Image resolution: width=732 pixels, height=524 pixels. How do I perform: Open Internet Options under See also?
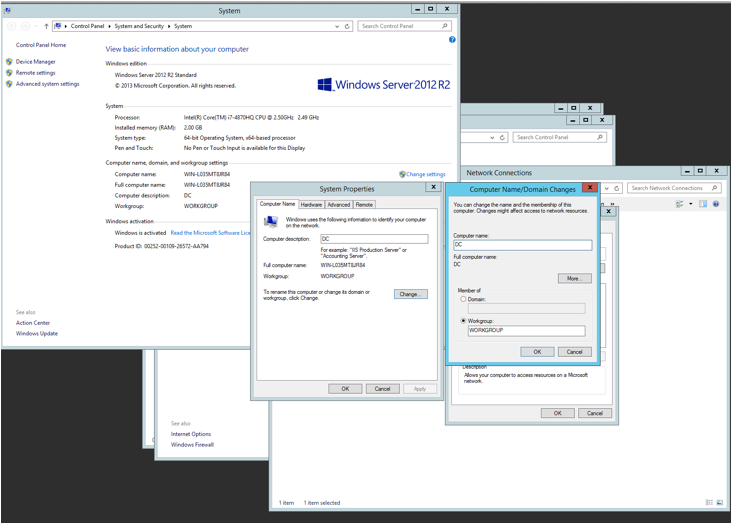coord(191,434)
